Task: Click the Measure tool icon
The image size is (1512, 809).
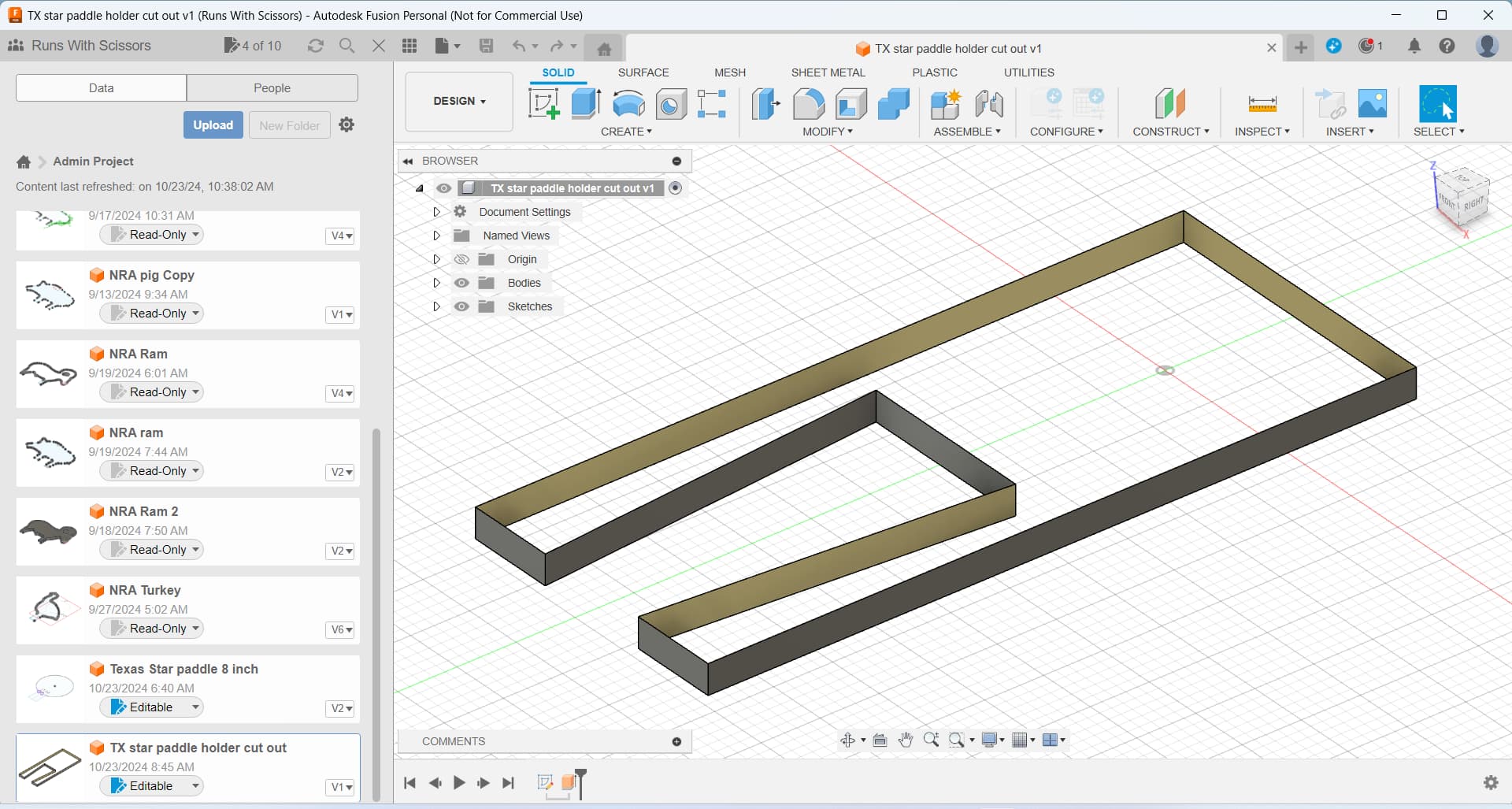Action: pos(1262,103)
